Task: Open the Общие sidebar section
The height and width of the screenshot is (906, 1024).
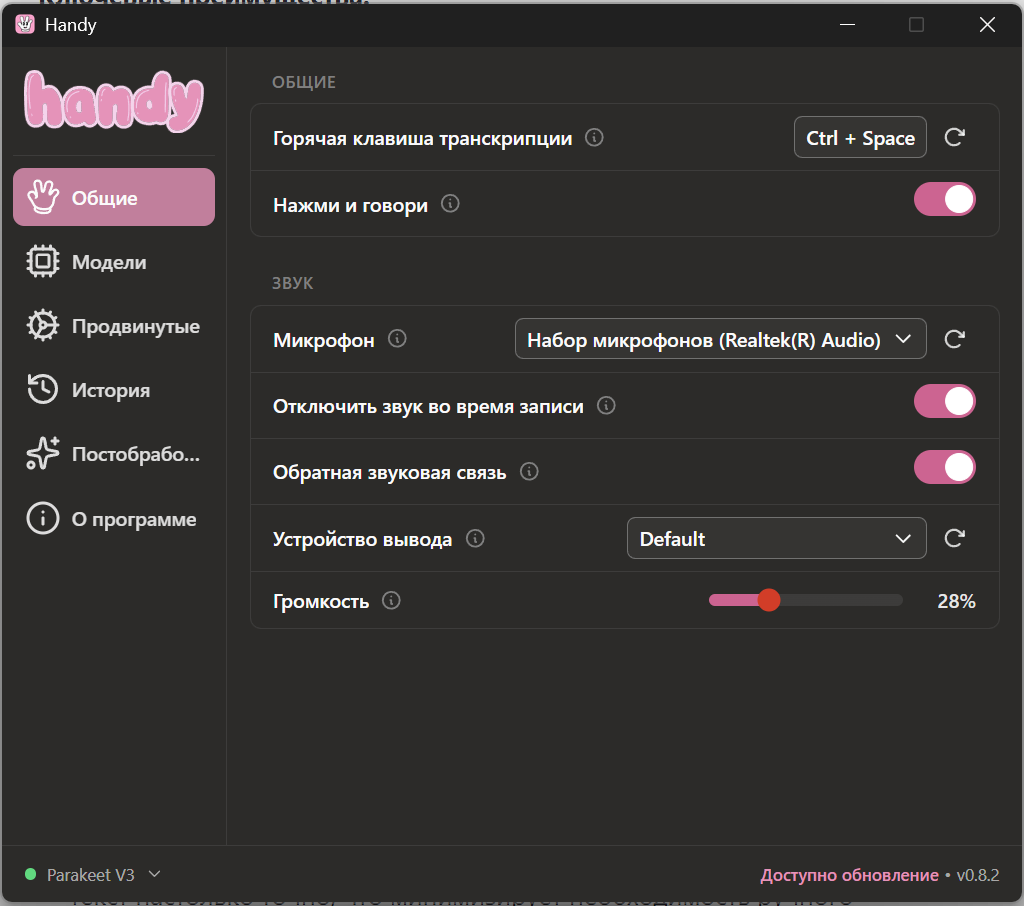Action: (114, 197)
